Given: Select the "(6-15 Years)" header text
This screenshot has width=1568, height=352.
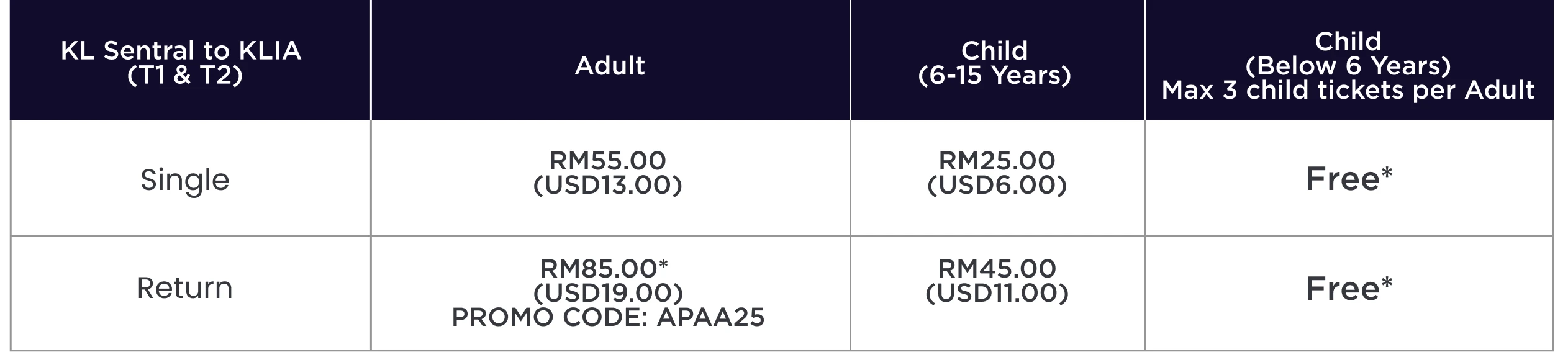Looking at the screenshot, I should 994,76.
